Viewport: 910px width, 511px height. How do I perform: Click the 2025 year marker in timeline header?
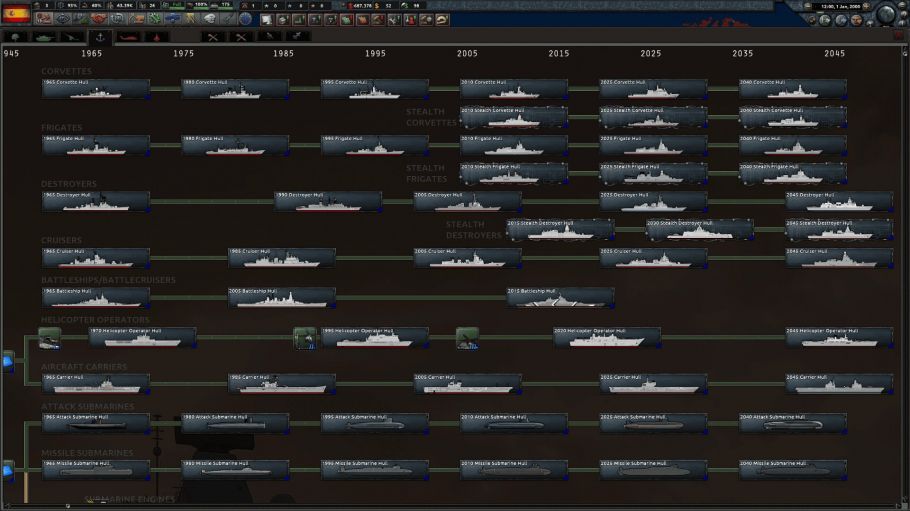[x=651, y=53]
